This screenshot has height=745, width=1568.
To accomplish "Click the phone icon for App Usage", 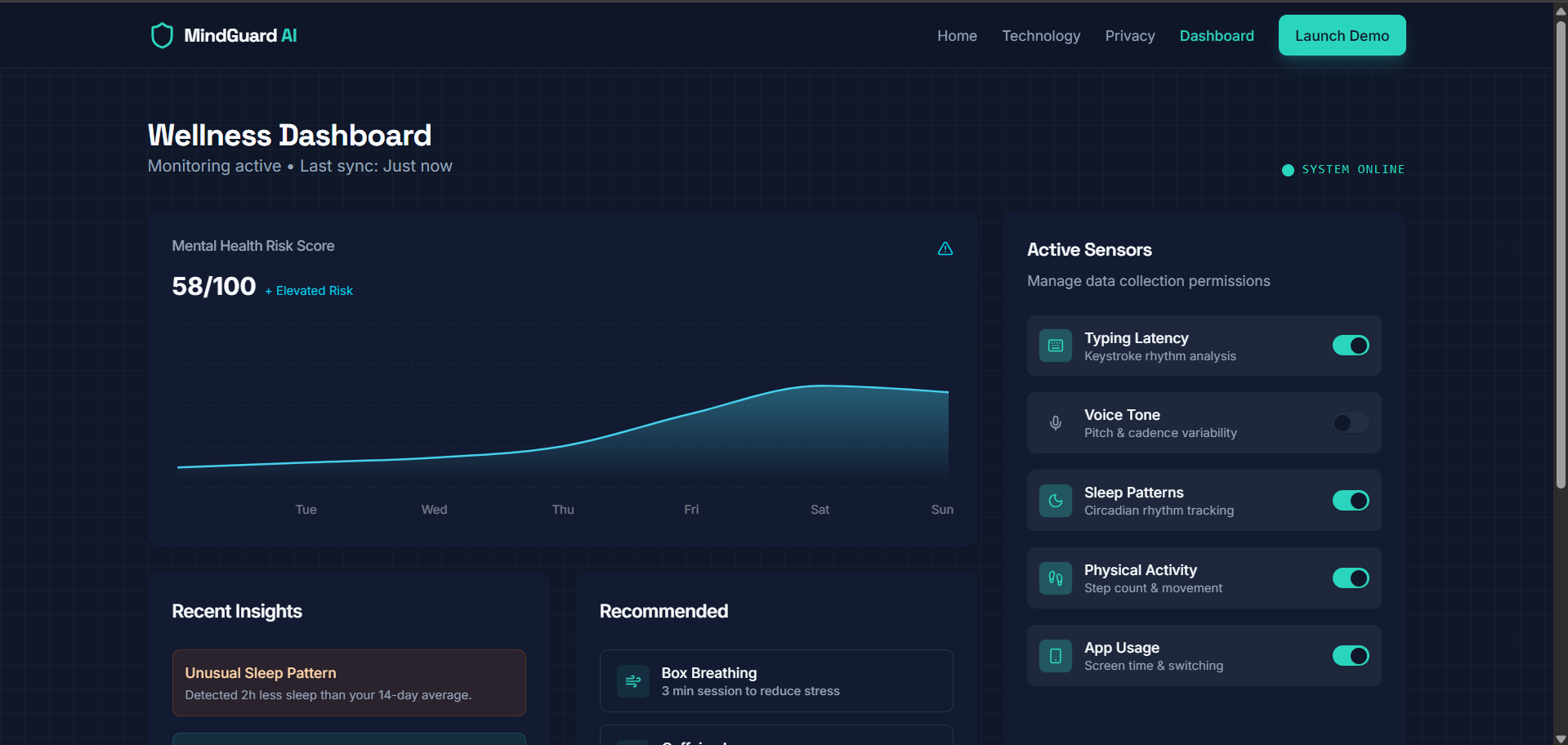I will click(x=1055, y=656).
